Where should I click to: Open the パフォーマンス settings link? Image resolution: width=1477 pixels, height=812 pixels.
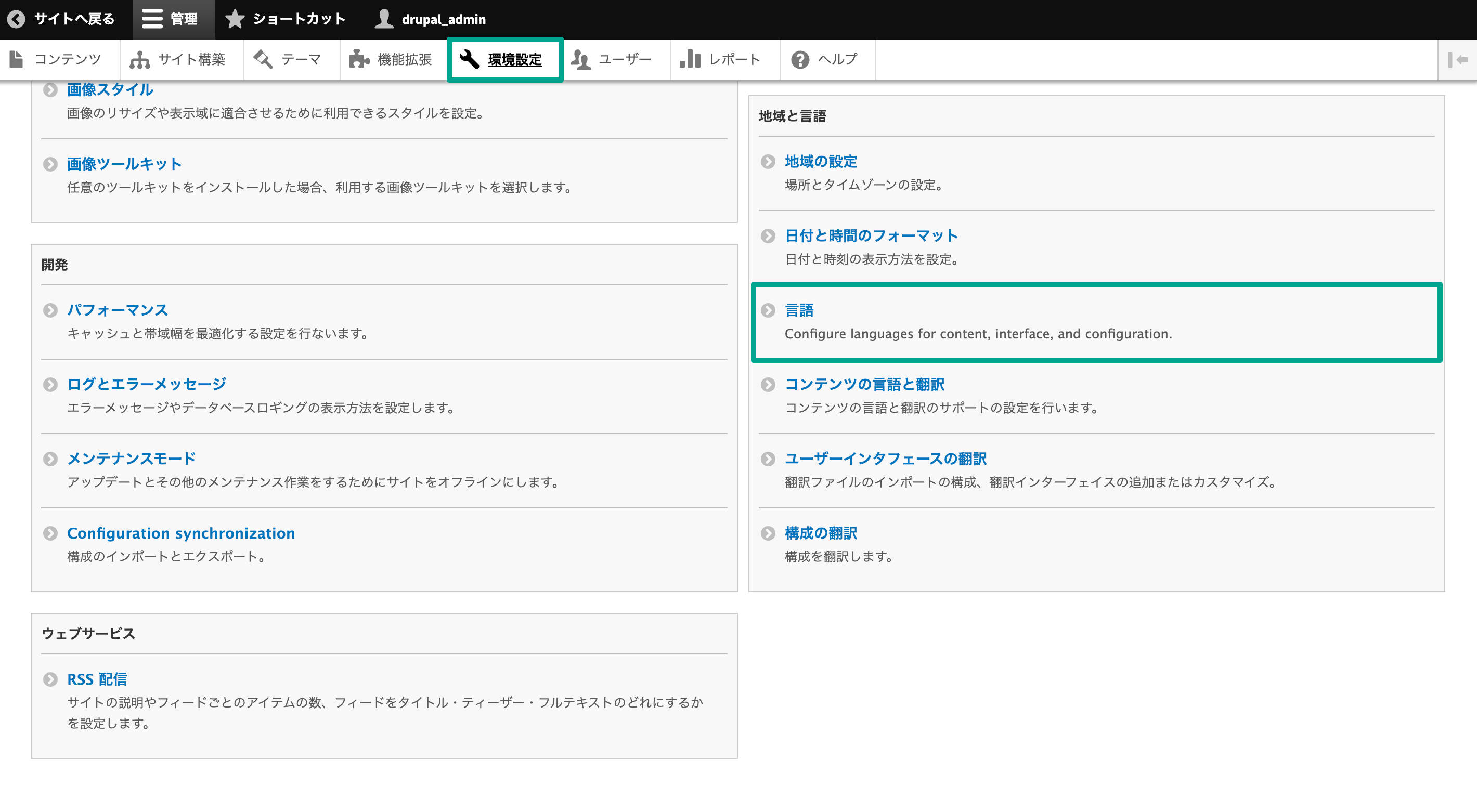tap(118, 310)
